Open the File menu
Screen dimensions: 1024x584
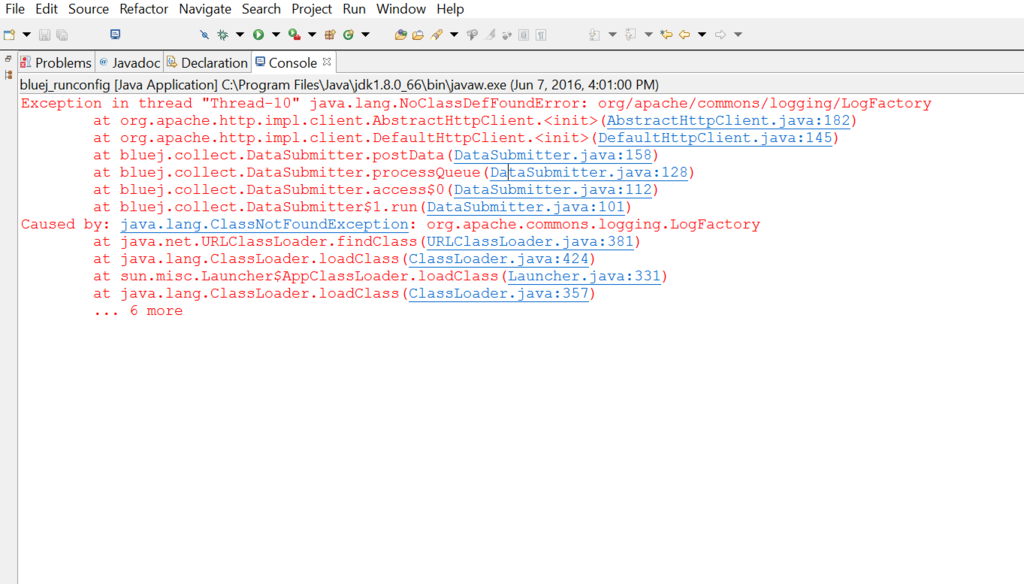tap(14, 9)
